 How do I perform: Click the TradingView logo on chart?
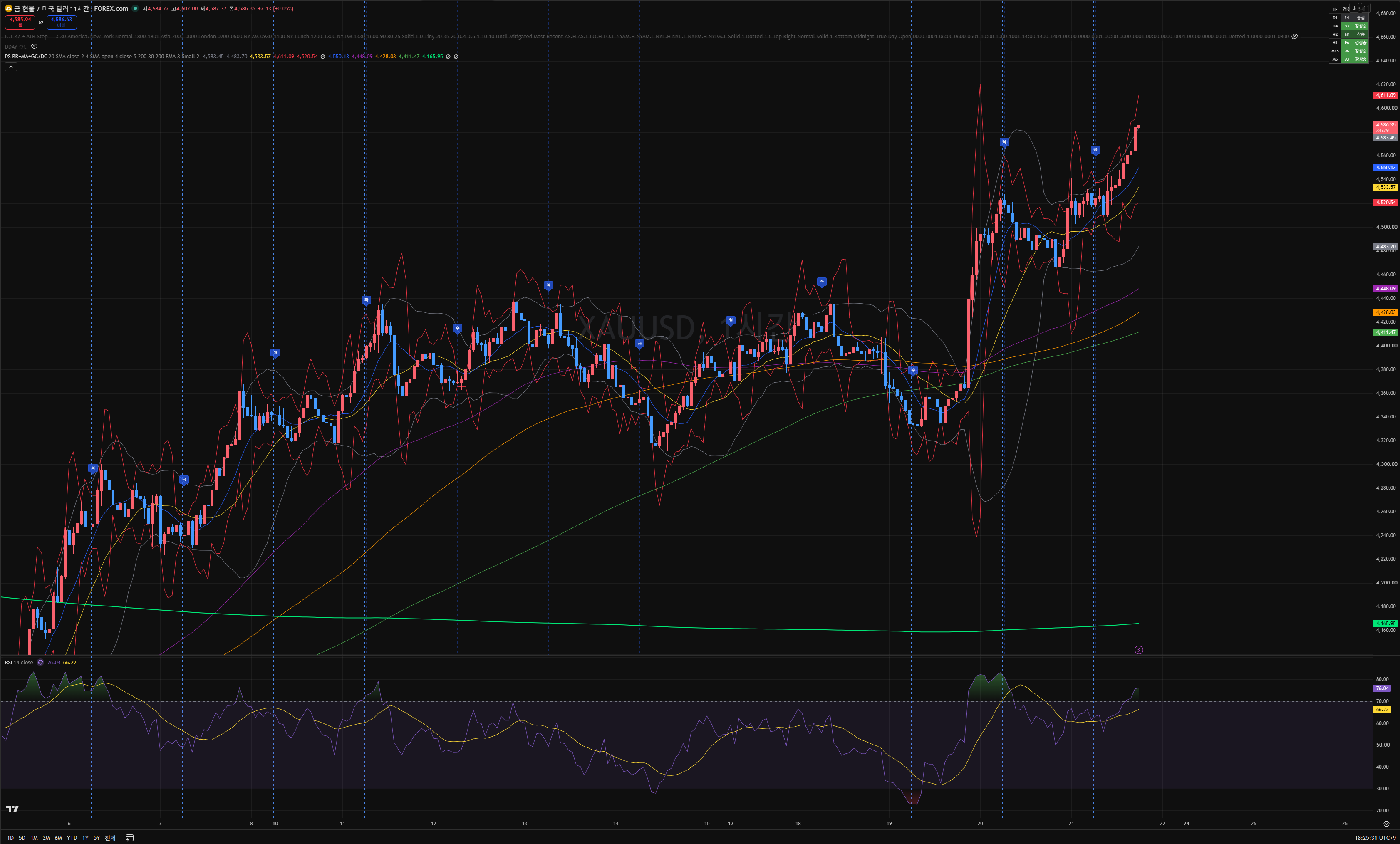[12, 809]
